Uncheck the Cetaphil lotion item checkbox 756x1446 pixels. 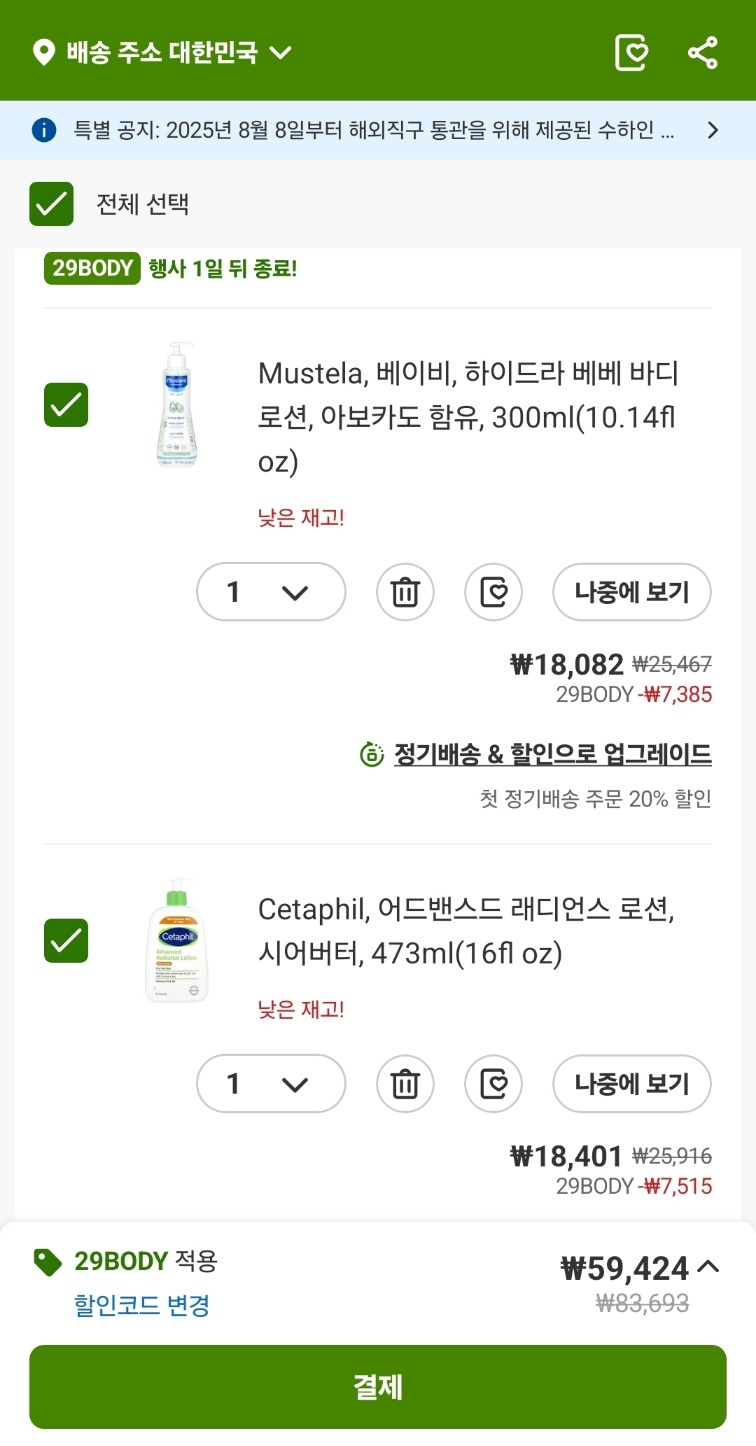(66, 941)
